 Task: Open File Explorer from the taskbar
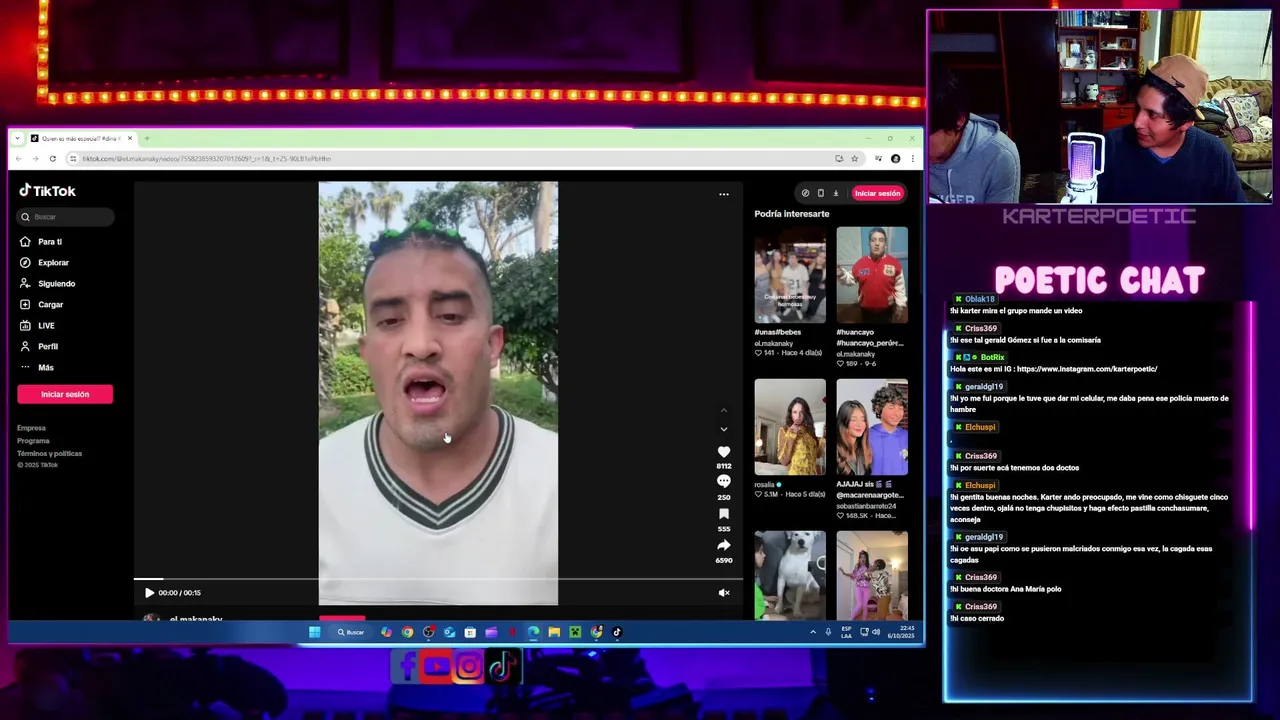[x=554, y=632]
